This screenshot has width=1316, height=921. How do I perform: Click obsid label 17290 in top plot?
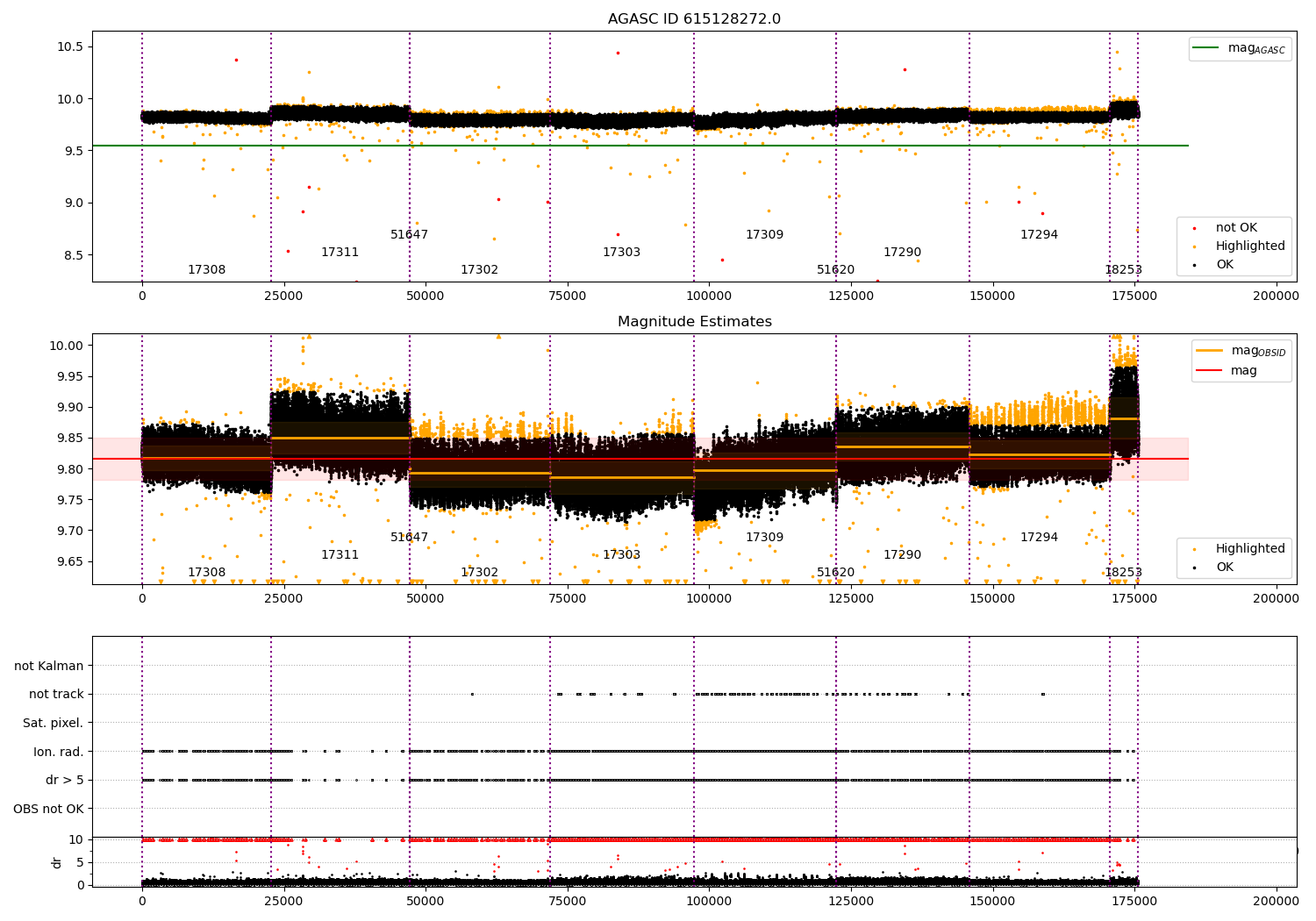tap(902, 253)
